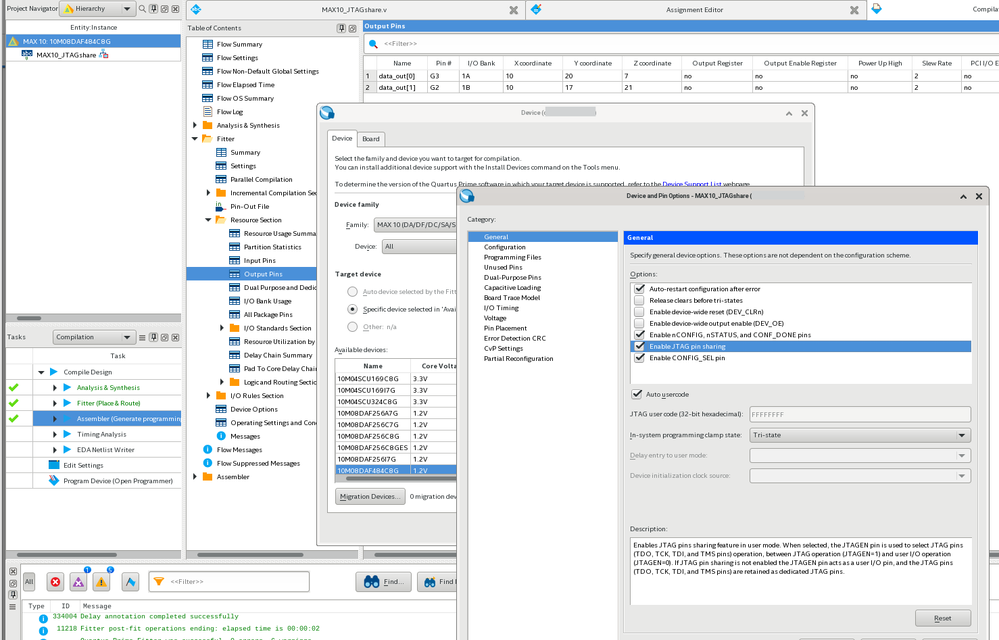The width and height of the screenshot is (999, 640).
Task: Click the Migration Devices button
Action: 370,496
